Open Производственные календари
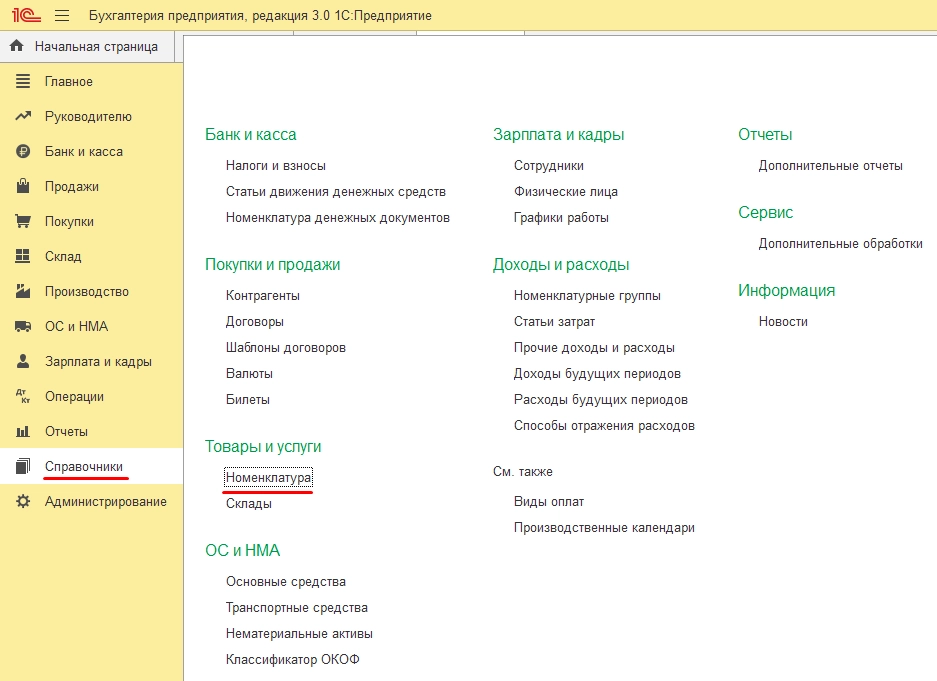Screen dimensions: 937x681 point(604,527)
